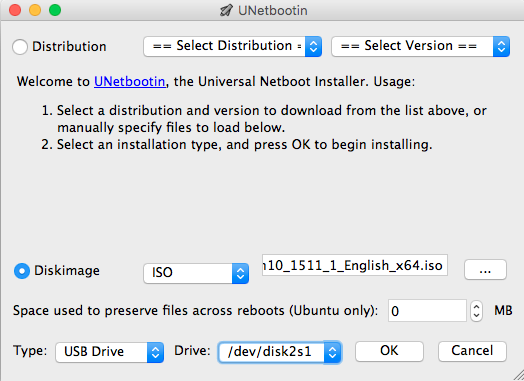Select the Distribution radio button
Image resolution: width=524 pixels, height=381 pixels.
(x=20, y=47)
